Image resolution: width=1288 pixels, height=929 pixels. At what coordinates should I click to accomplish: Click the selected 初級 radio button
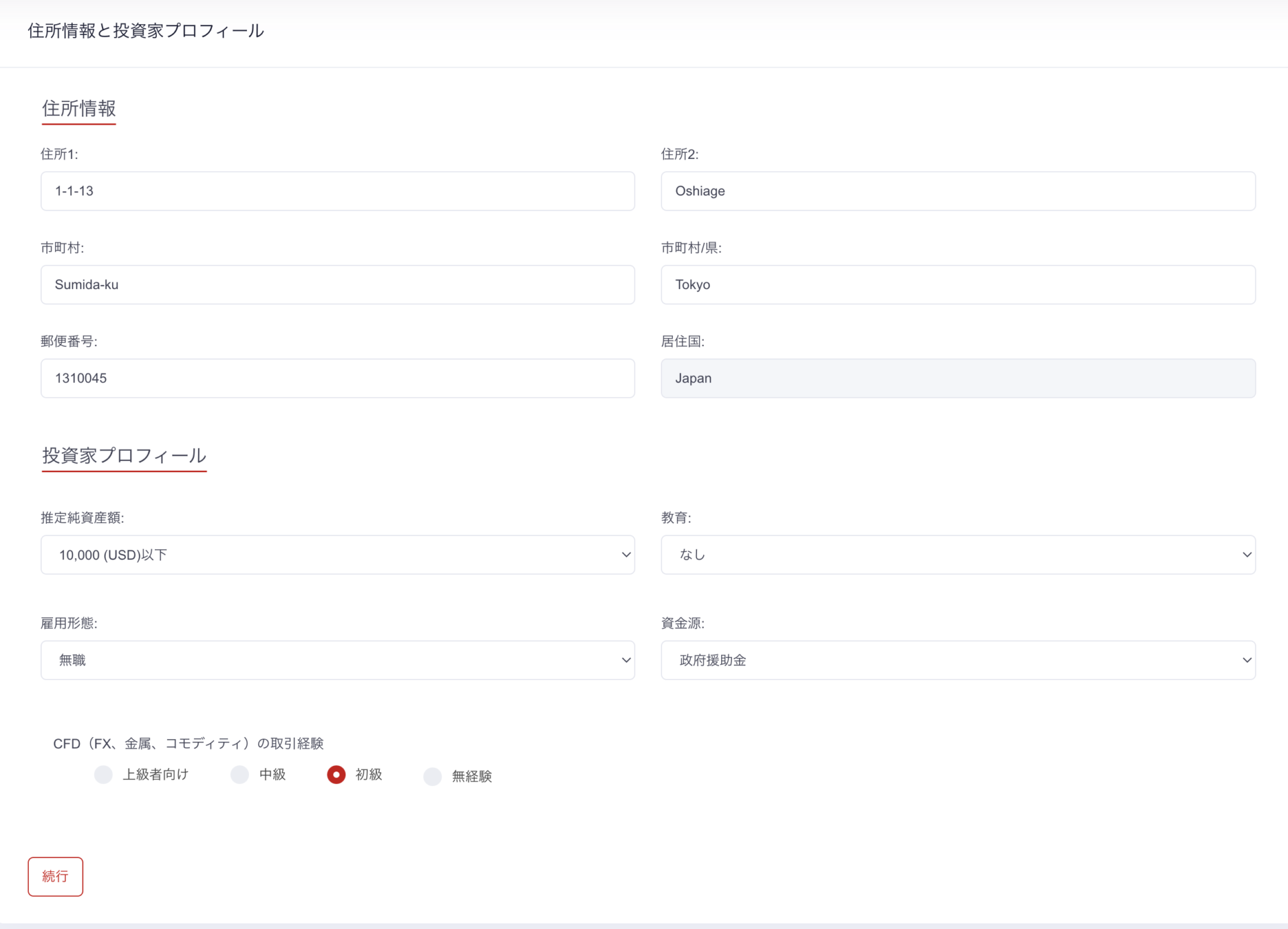coord(336,775)
